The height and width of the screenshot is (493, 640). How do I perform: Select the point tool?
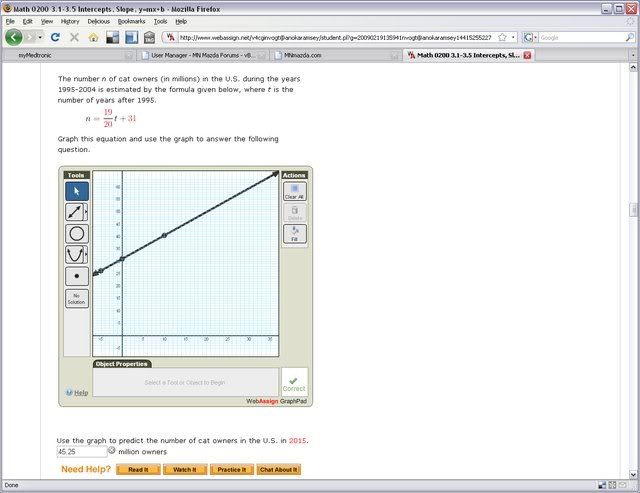pos(76,276)
